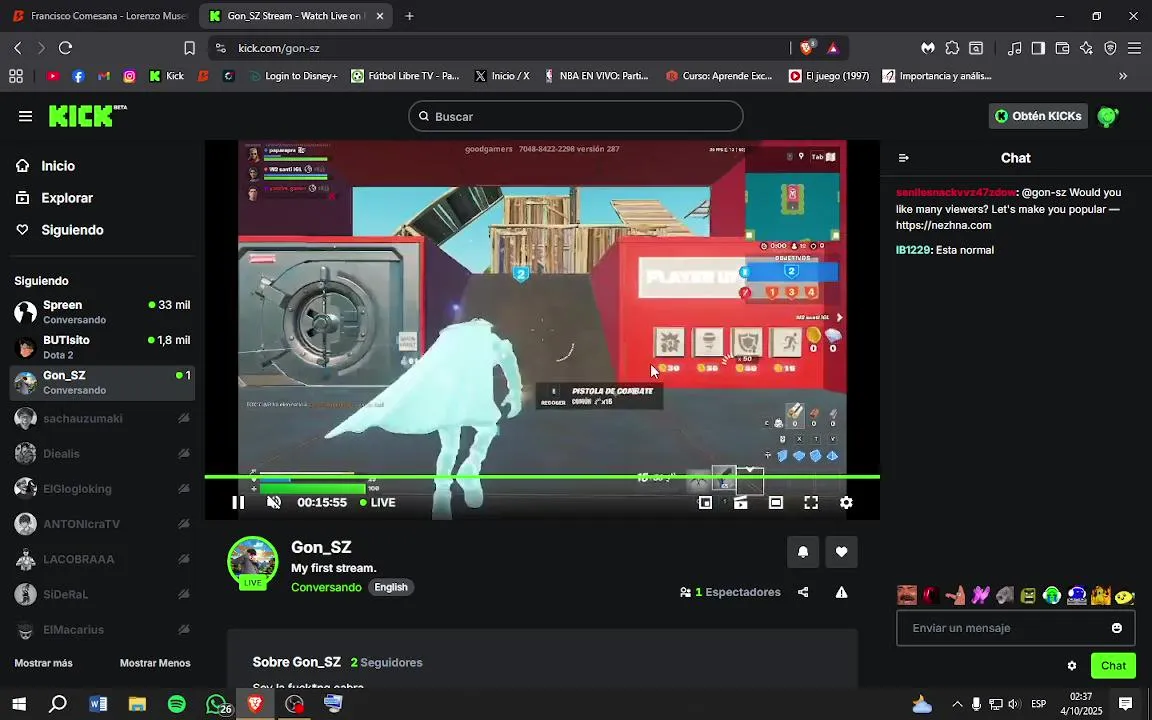Send message with green Chat button
1152x720 pixels.
tap(1113, 666)
